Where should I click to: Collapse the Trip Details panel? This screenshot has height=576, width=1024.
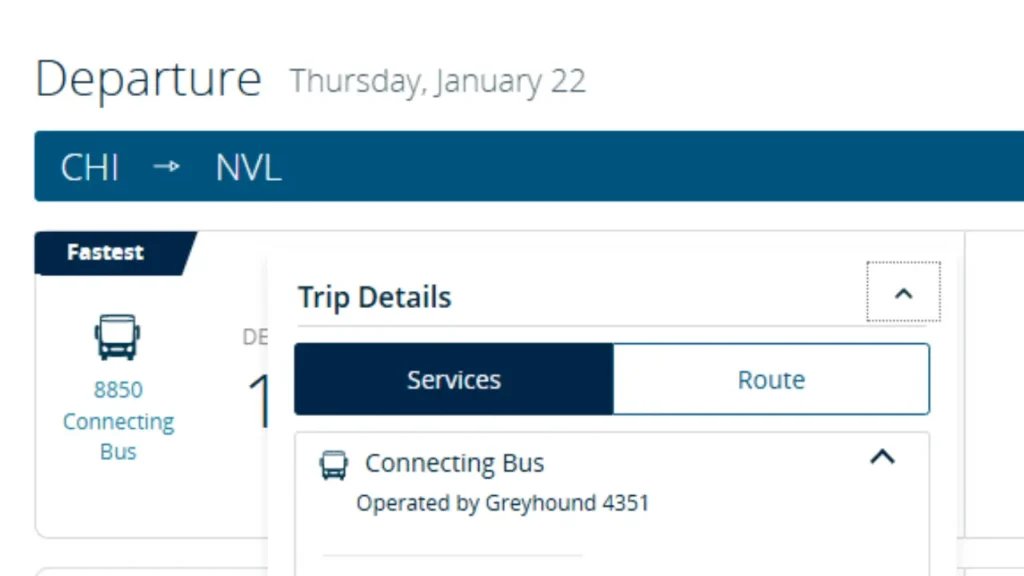(x=903, y=293)
